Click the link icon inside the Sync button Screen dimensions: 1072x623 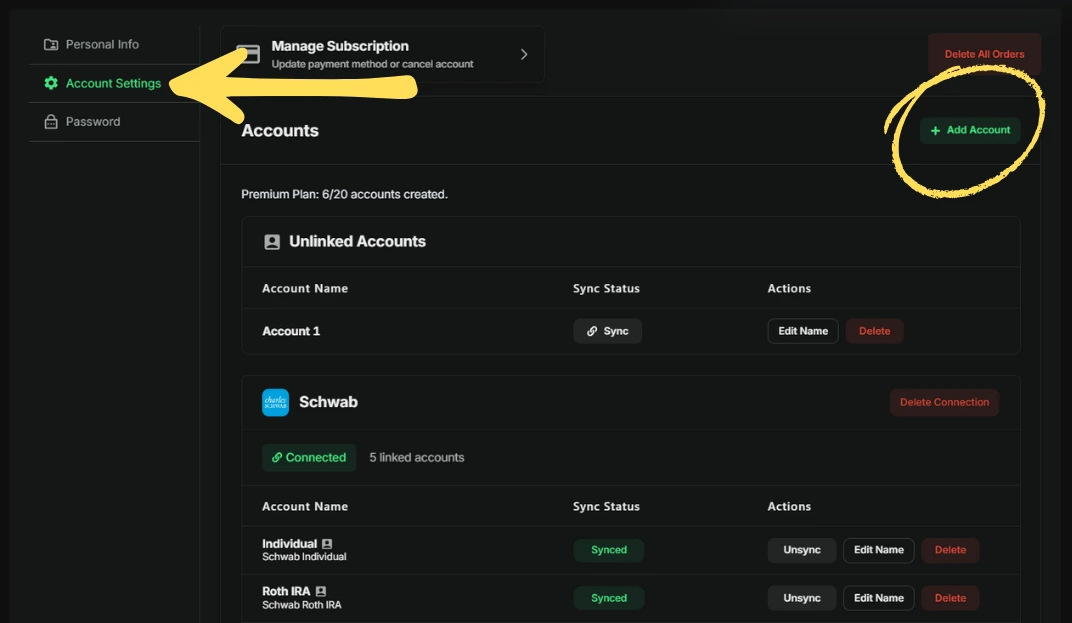coord(592,331)
